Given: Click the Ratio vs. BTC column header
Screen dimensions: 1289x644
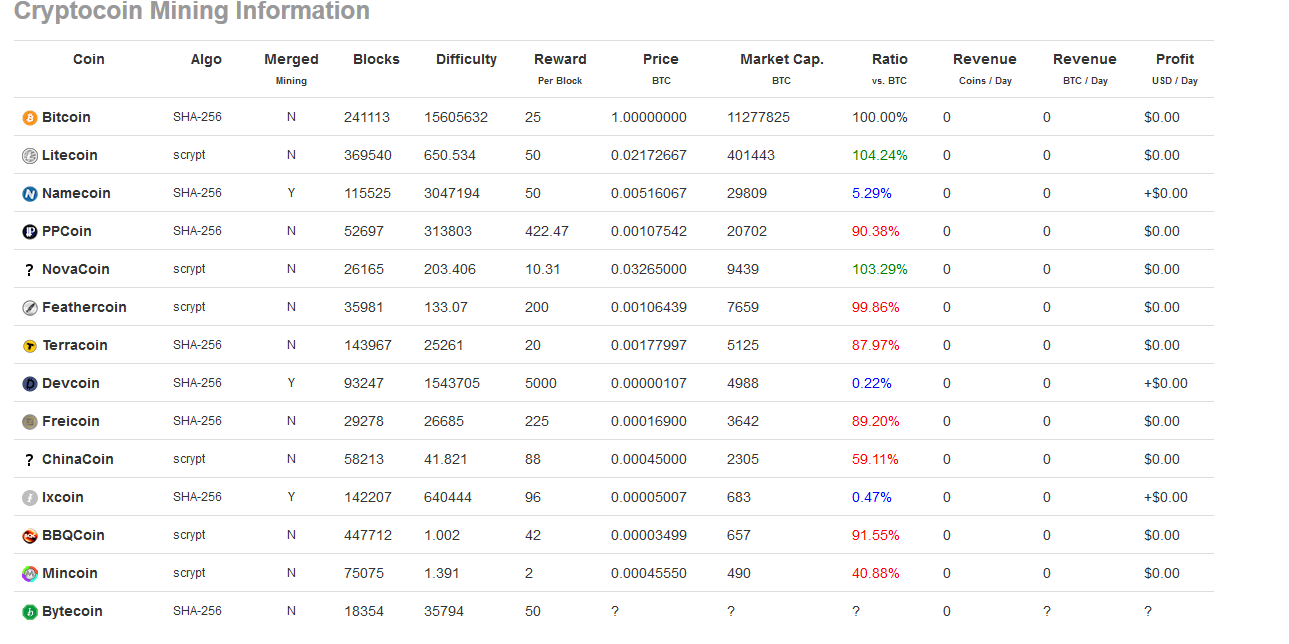Looking at the screenshot, I should (890, 69).
